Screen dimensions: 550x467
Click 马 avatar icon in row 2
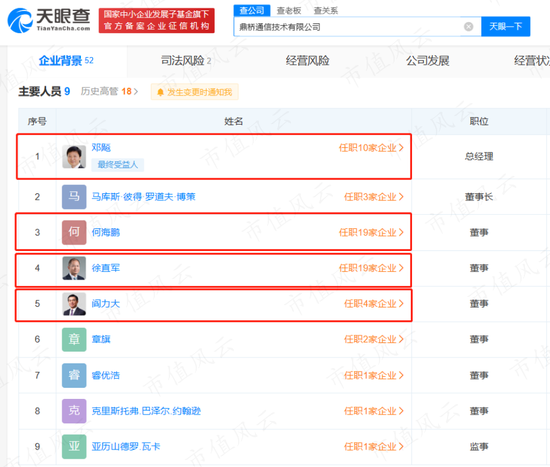74,197
